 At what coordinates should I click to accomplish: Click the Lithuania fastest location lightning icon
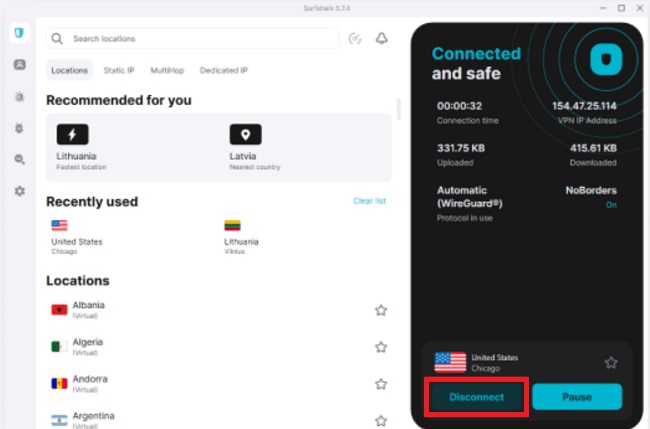[73, 134]
